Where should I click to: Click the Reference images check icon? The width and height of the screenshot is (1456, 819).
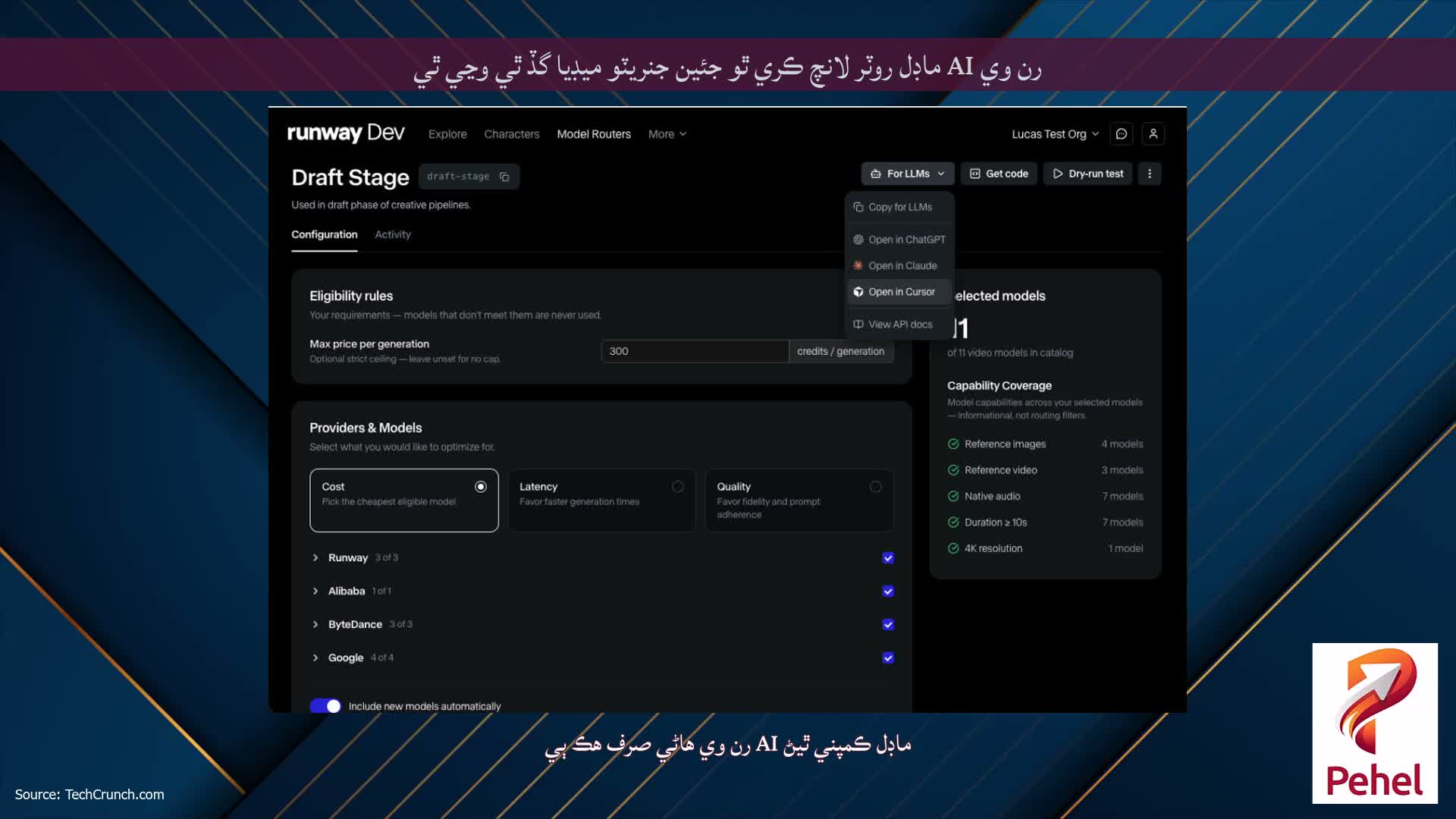tap(953, 444)
